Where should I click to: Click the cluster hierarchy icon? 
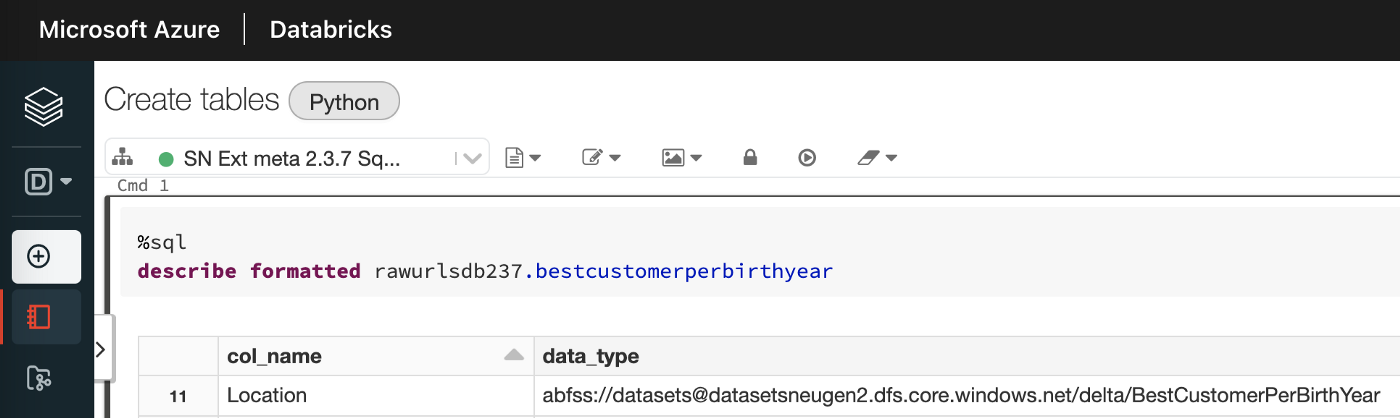click(123, 158)
